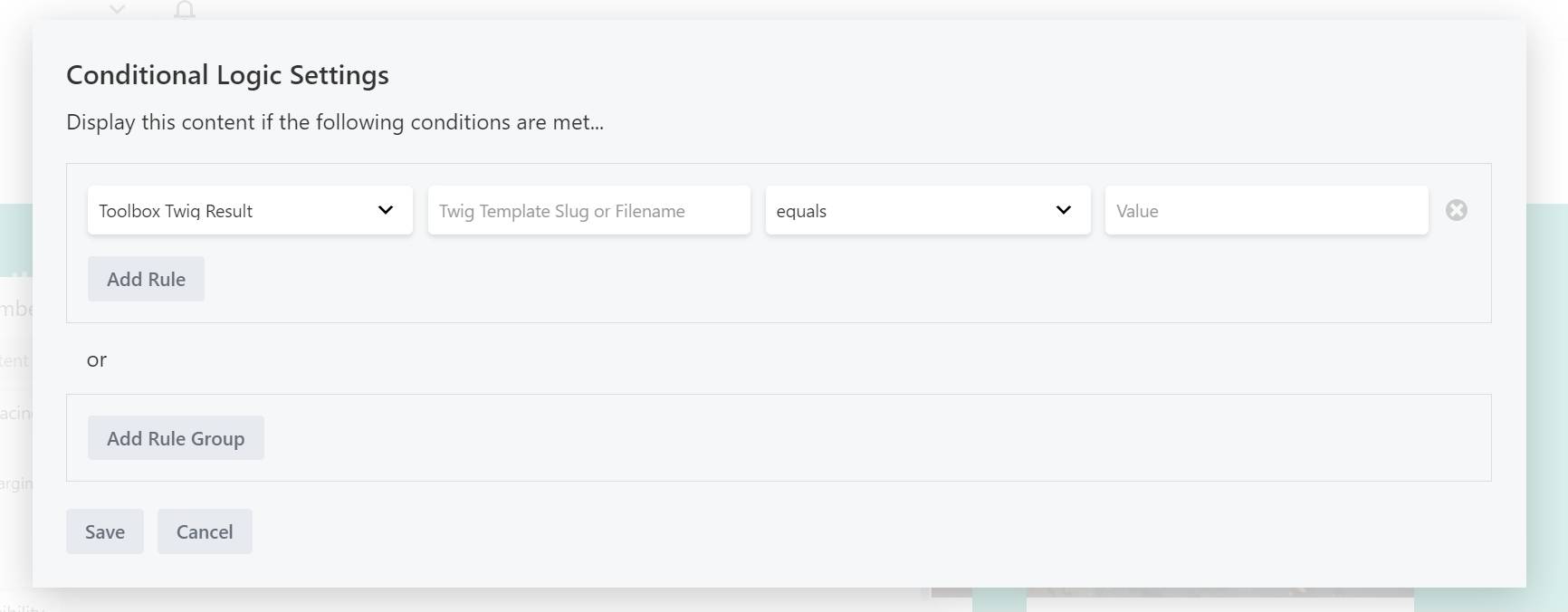Click Add Rule Group to create an or-group

(x=176, y=437)
